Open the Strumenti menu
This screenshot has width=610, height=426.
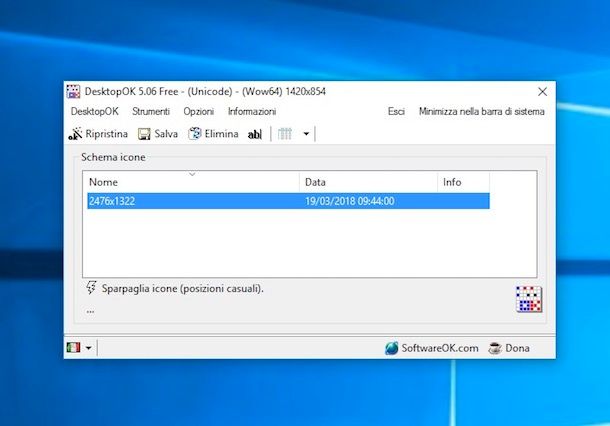point(151,112)
